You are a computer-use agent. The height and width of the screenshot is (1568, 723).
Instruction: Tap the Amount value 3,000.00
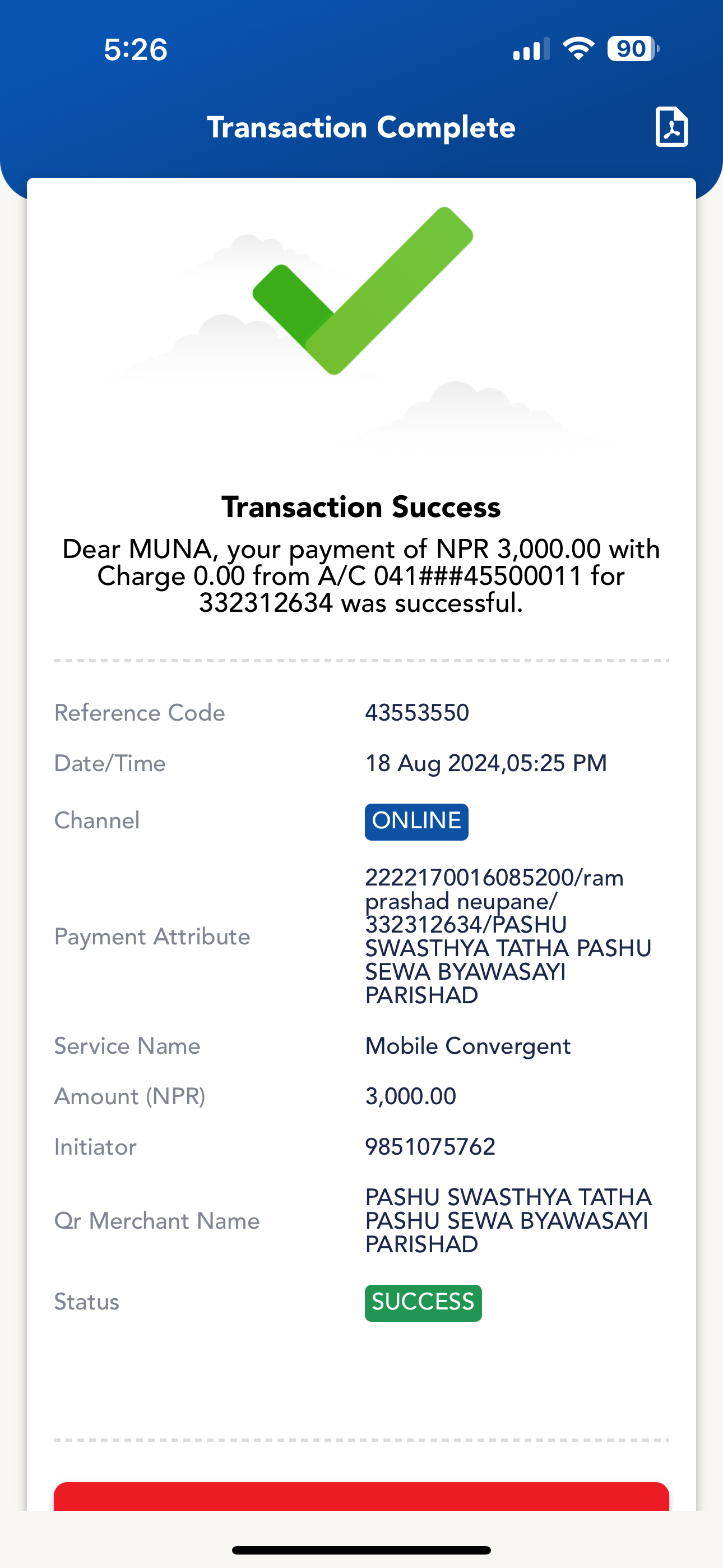click(410, 1096)
